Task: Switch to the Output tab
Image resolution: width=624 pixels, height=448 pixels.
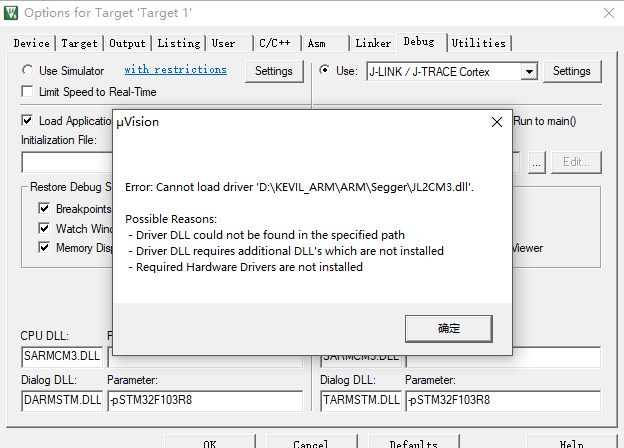Action: click(x=127, y=43)
